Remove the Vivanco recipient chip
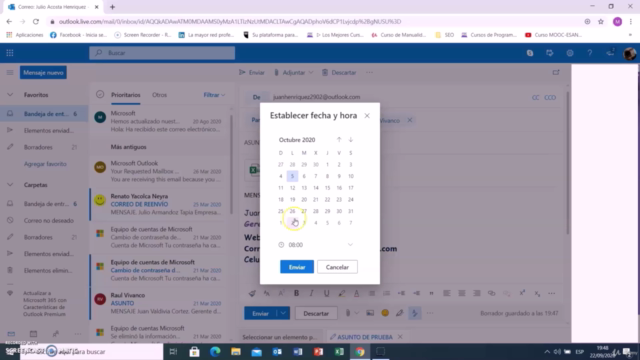Screen dimensions: 640x360 tap(409, 120)
